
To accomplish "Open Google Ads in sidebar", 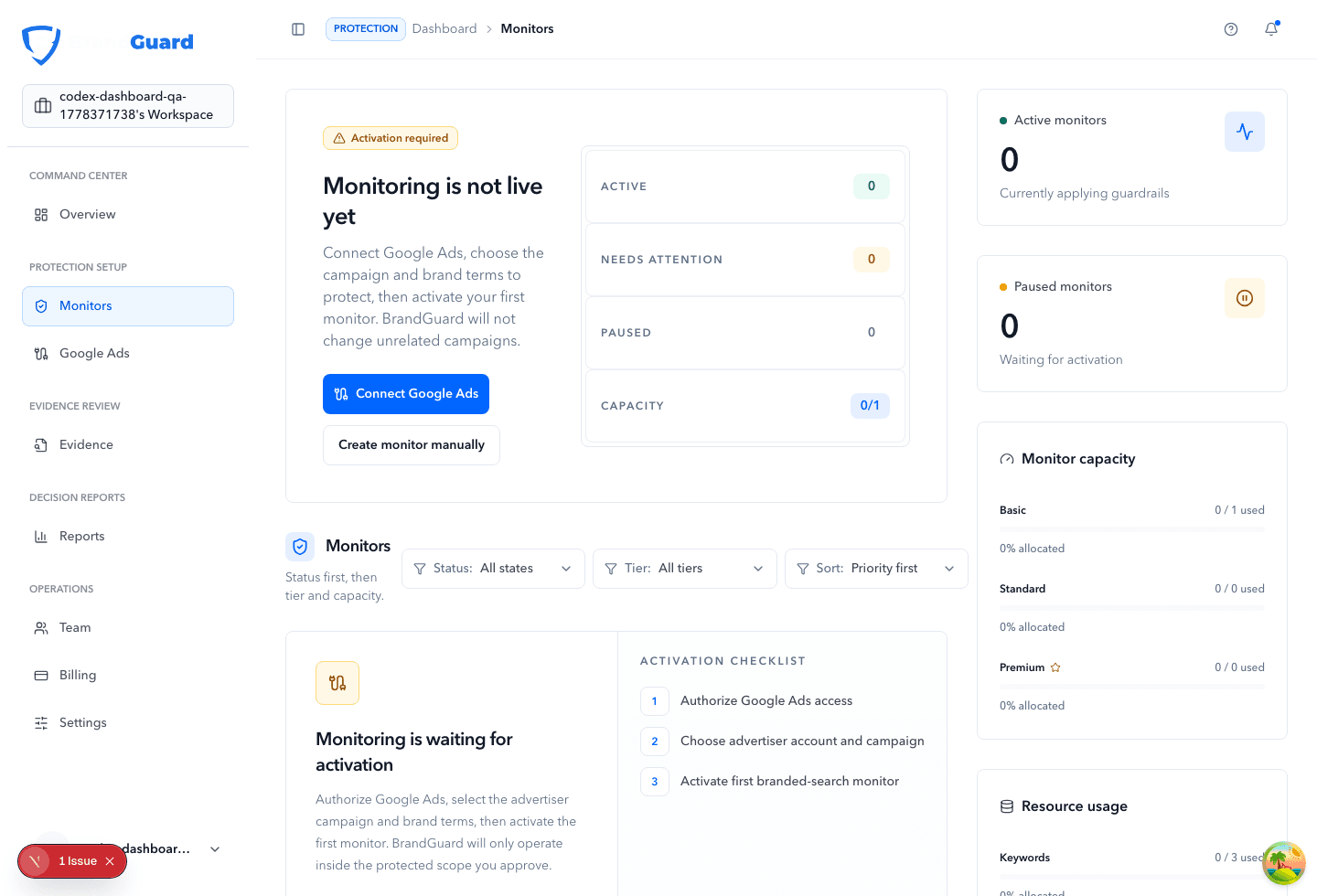I will (128, 354).
